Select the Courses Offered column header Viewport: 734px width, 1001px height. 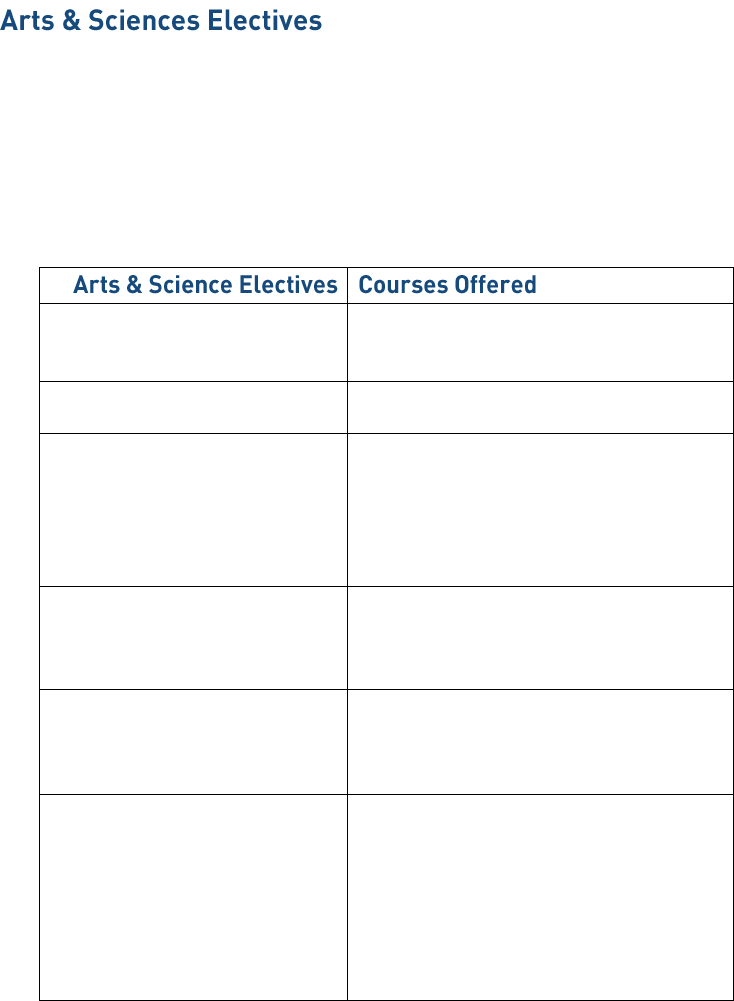(447, 285)
